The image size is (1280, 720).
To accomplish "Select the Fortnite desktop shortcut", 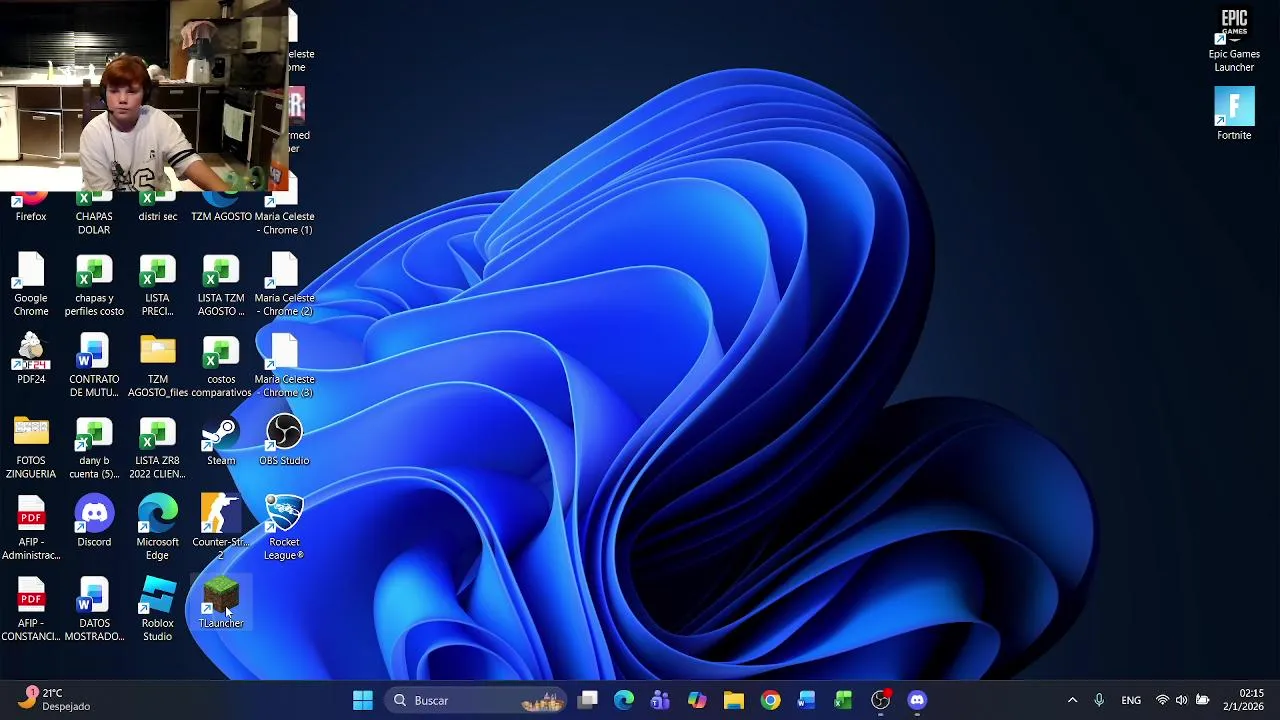I will 1234,114.
